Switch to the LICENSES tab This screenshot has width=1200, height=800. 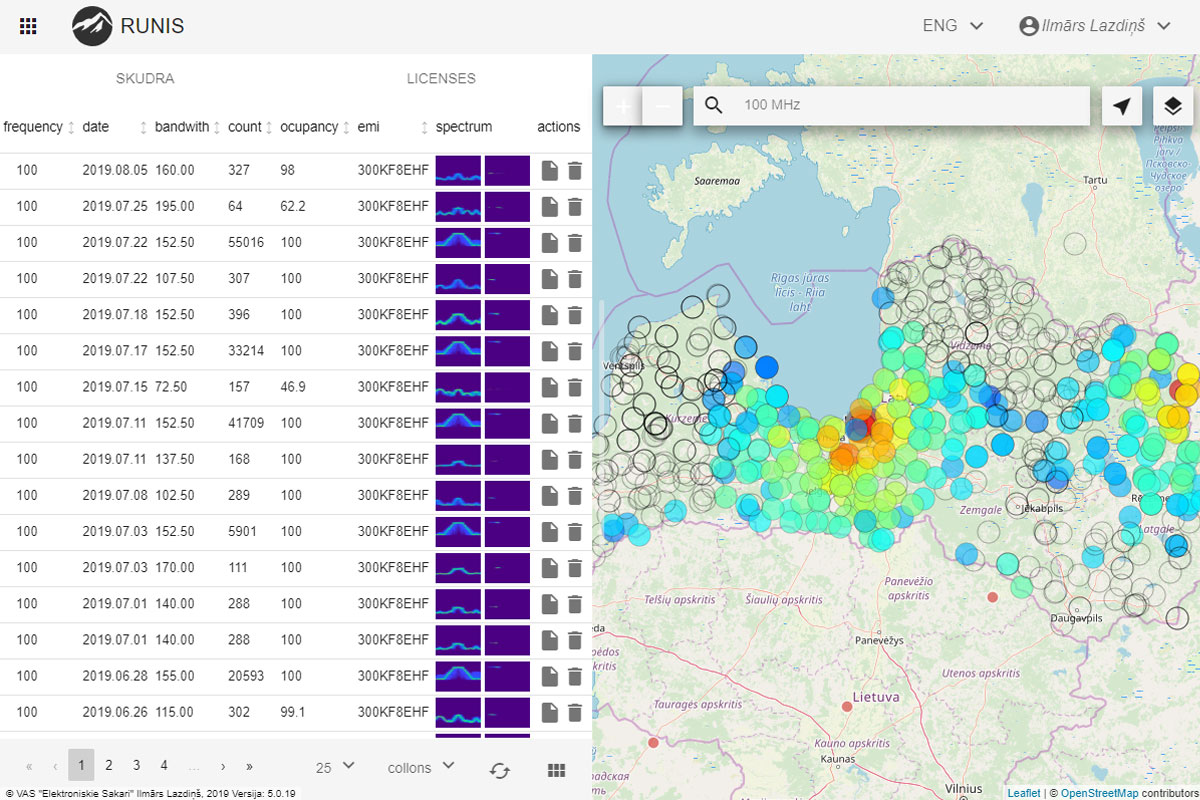click(x=441, y=78)
